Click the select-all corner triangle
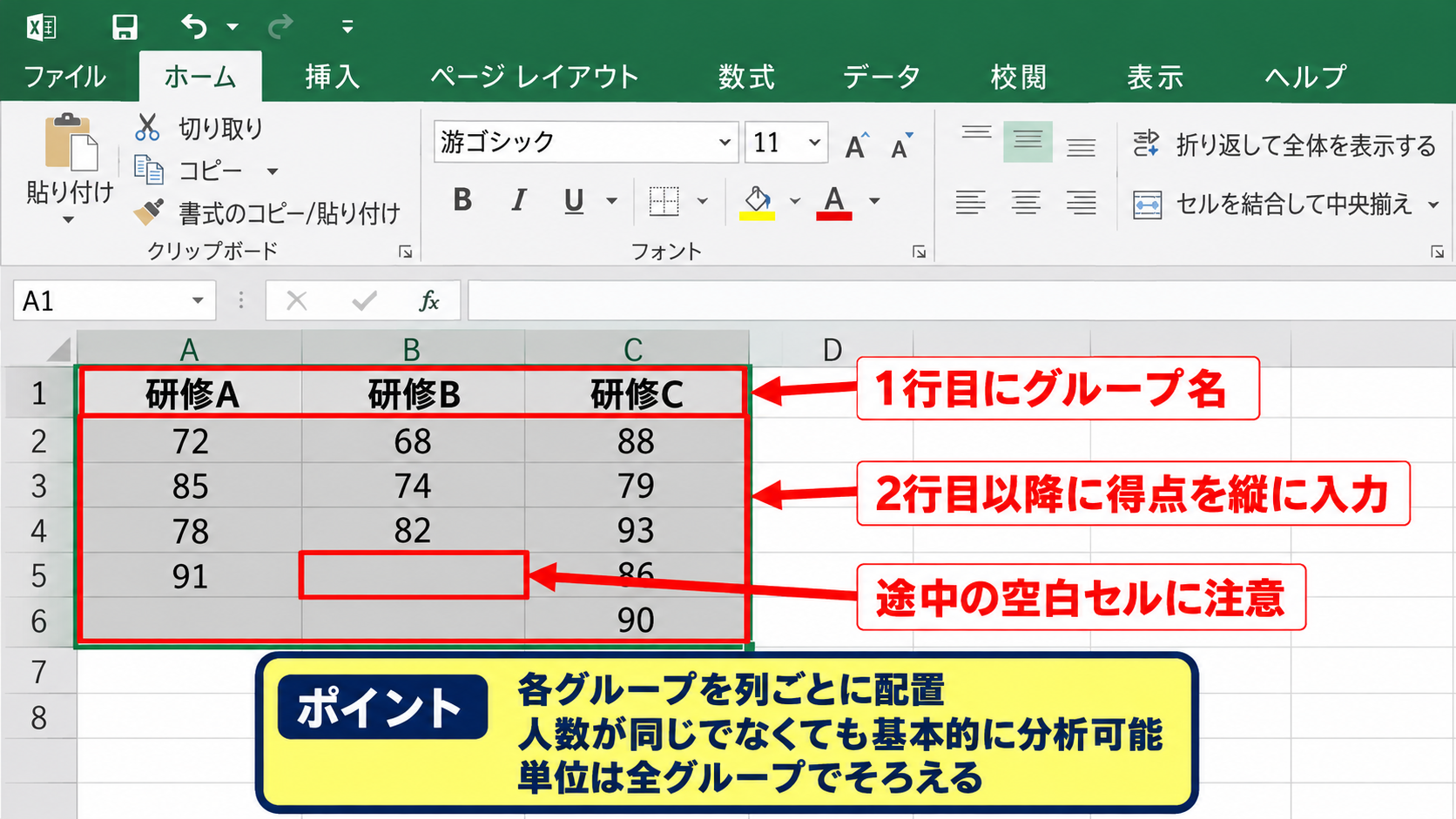Image resolution: width=1456 pixels, height=819 pixels. tap(57, 349)
